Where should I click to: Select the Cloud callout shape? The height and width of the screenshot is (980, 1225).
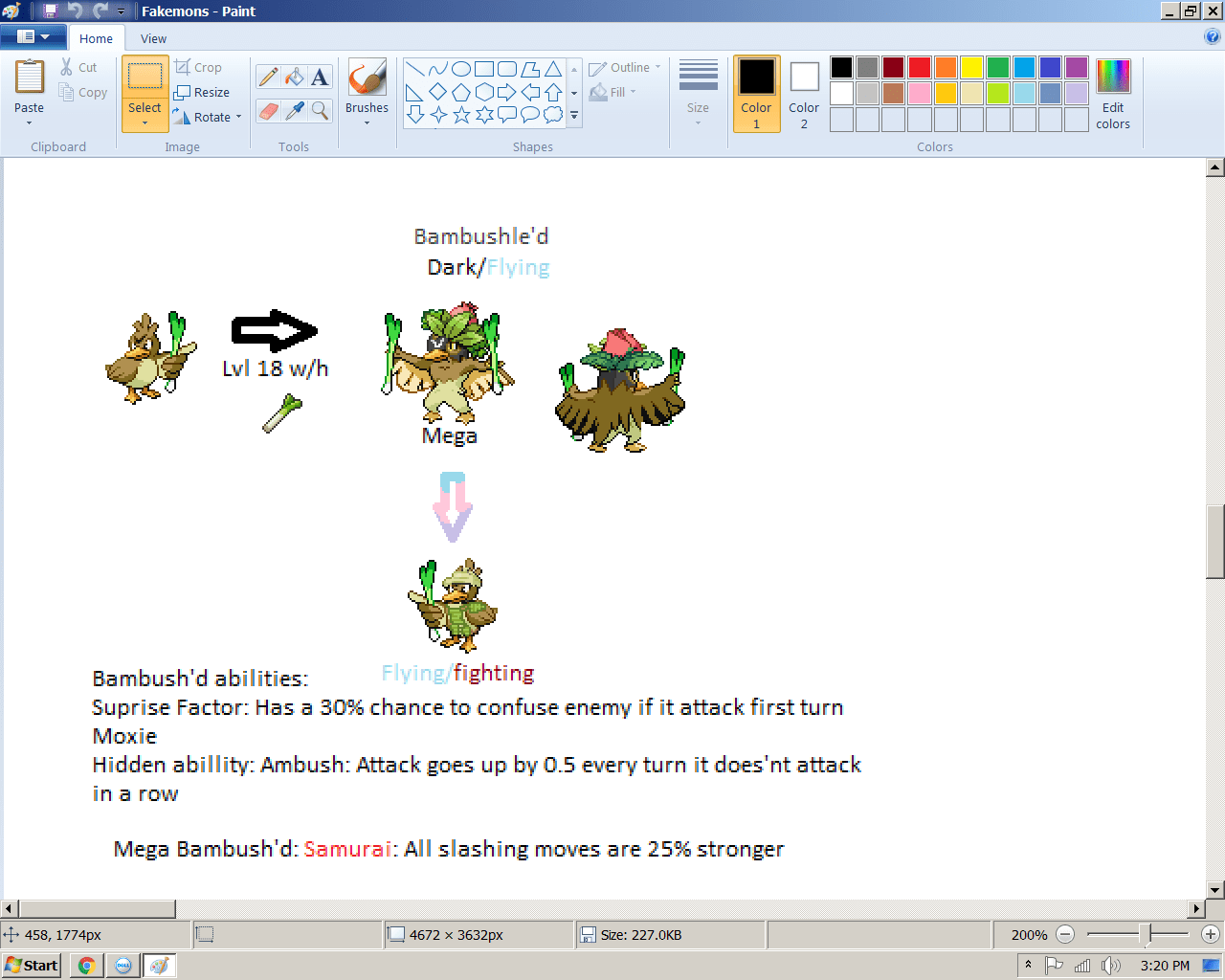click(x=553, y=115)
